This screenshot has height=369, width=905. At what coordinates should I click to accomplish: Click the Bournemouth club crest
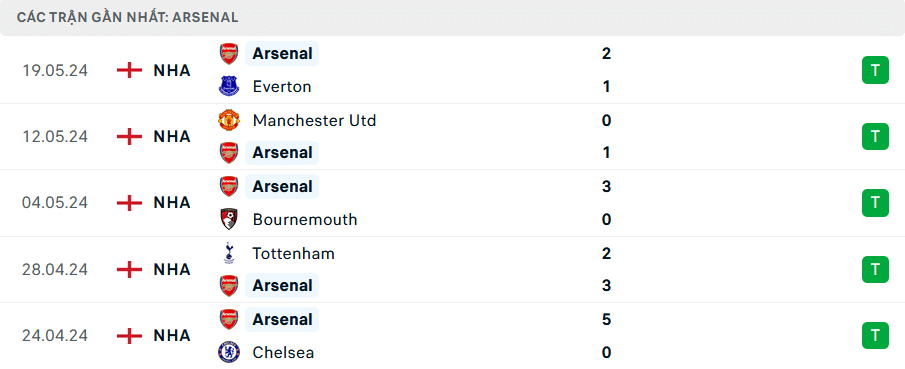coord(229,219)
